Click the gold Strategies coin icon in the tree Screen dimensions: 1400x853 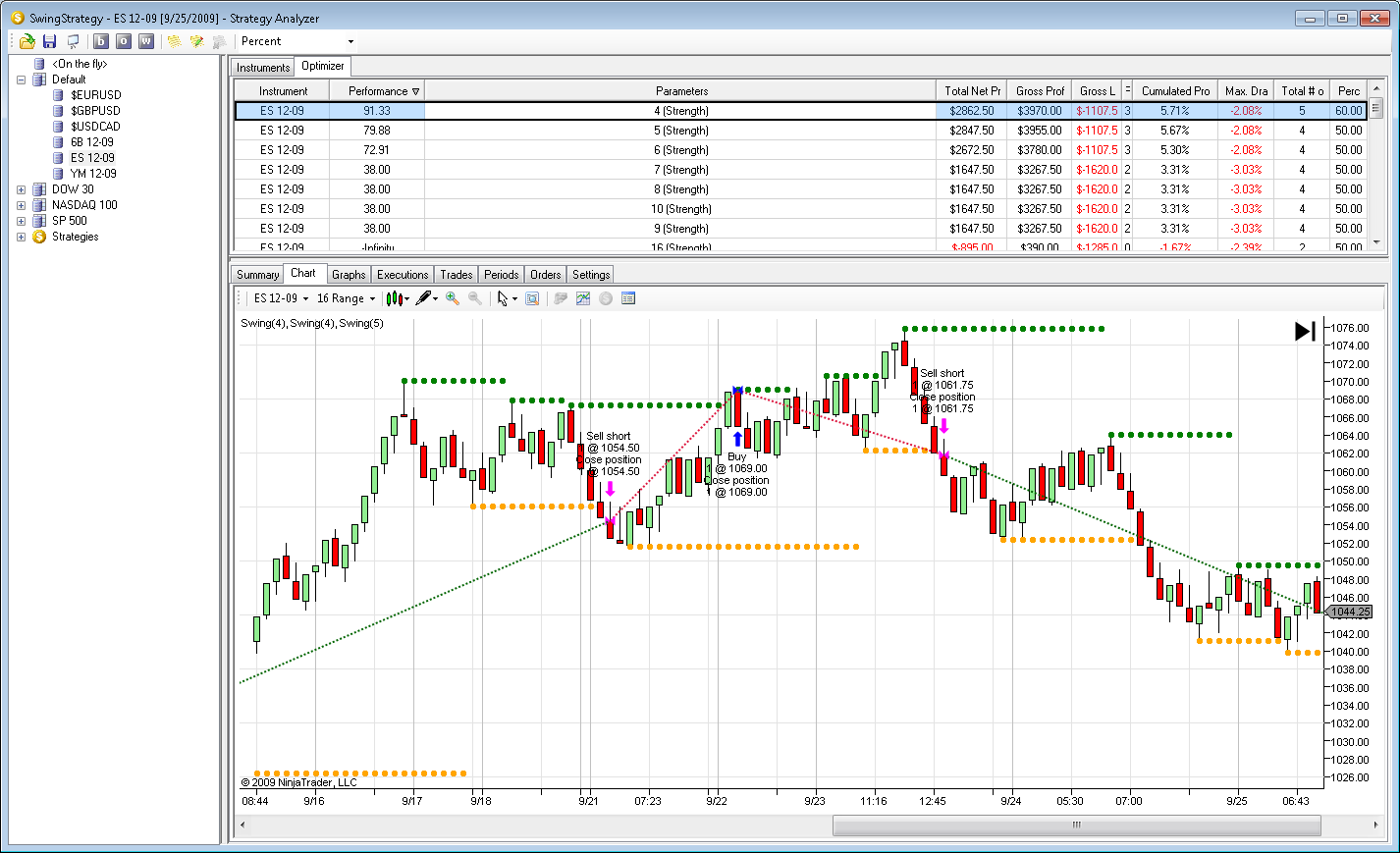[x=39, y=237]
